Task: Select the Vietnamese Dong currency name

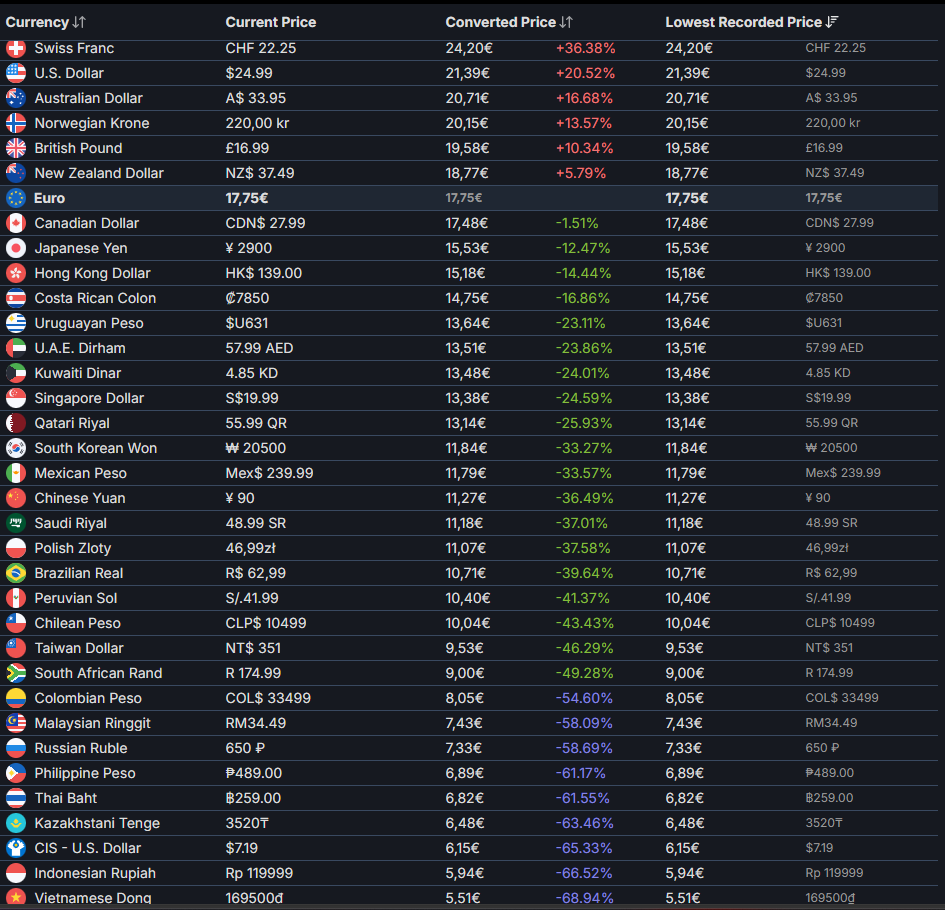Action: tap(93, 898)
